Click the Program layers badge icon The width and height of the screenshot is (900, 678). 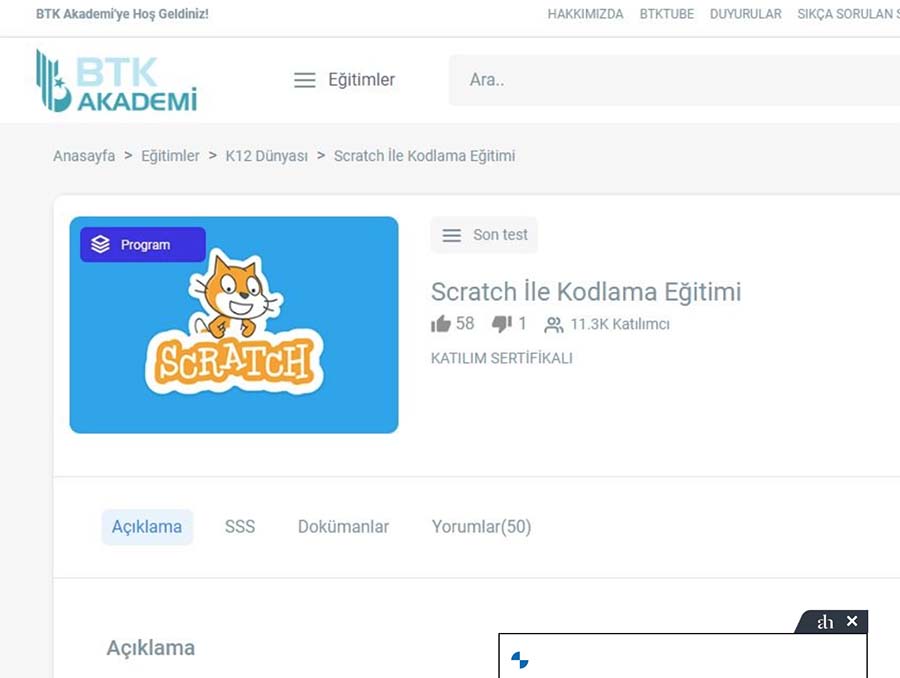[100, 244]
